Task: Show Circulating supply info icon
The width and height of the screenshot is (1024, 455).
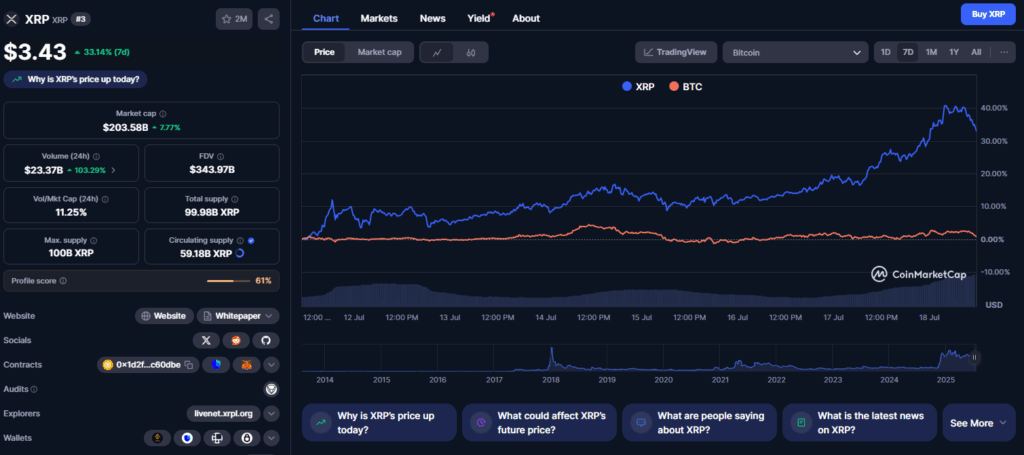Action: click(240, 240)
